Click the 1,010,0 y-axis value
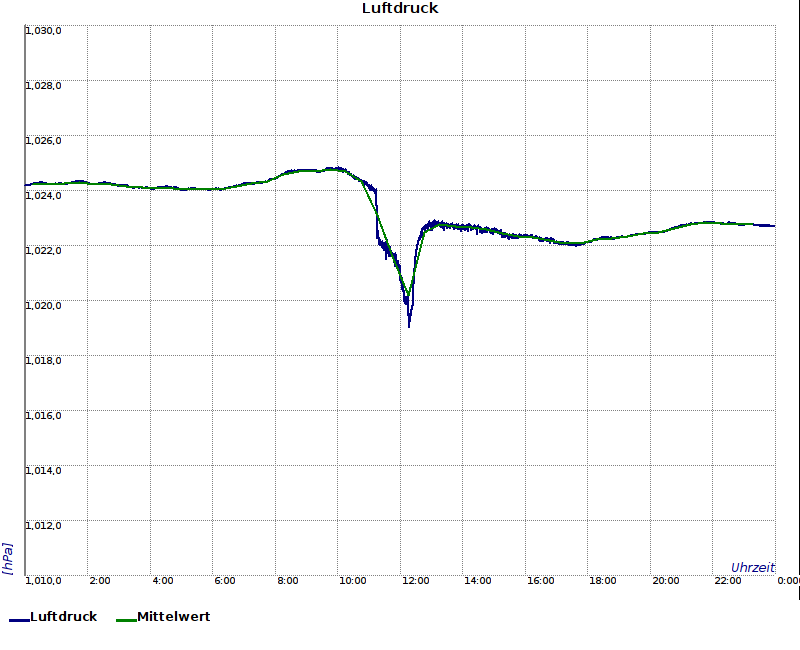This screenshot has width=800, height=650. [x=43, y=581]
